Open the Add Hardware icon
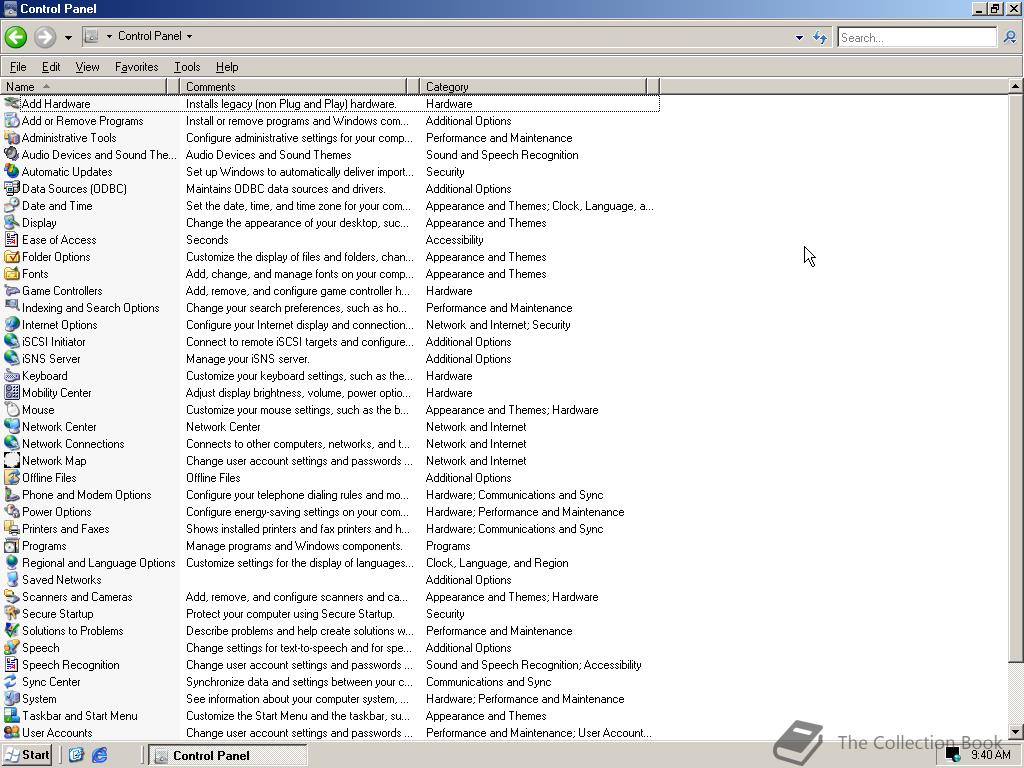 point(12,103)
